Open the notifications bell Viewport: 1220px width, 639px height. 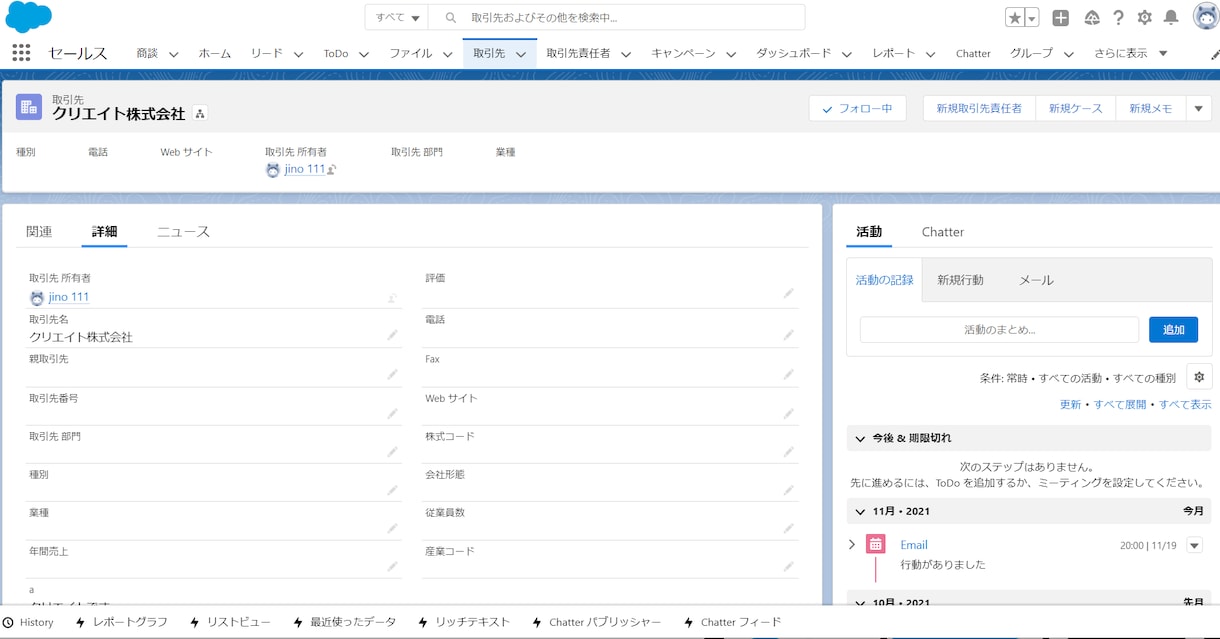[x=1171, y=18]
